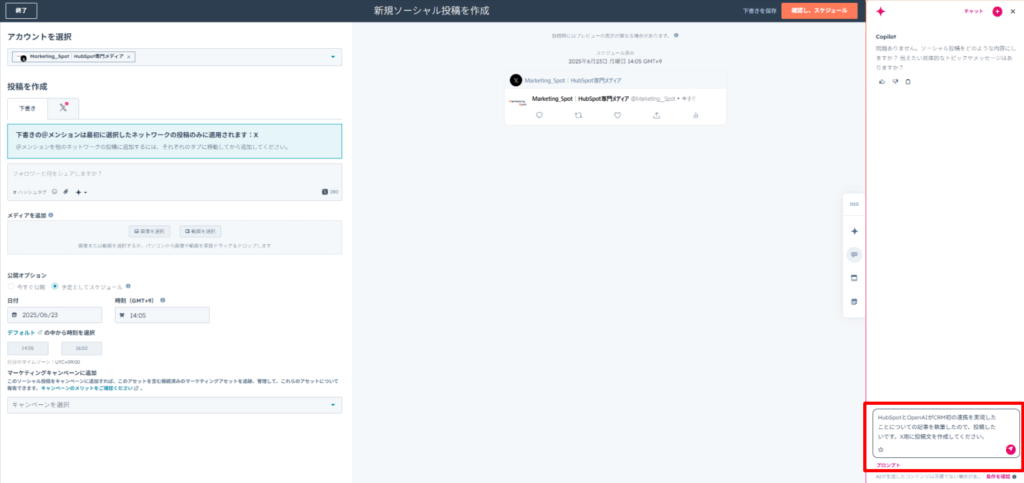Click the Copilot star logo in the panel header

880,11
